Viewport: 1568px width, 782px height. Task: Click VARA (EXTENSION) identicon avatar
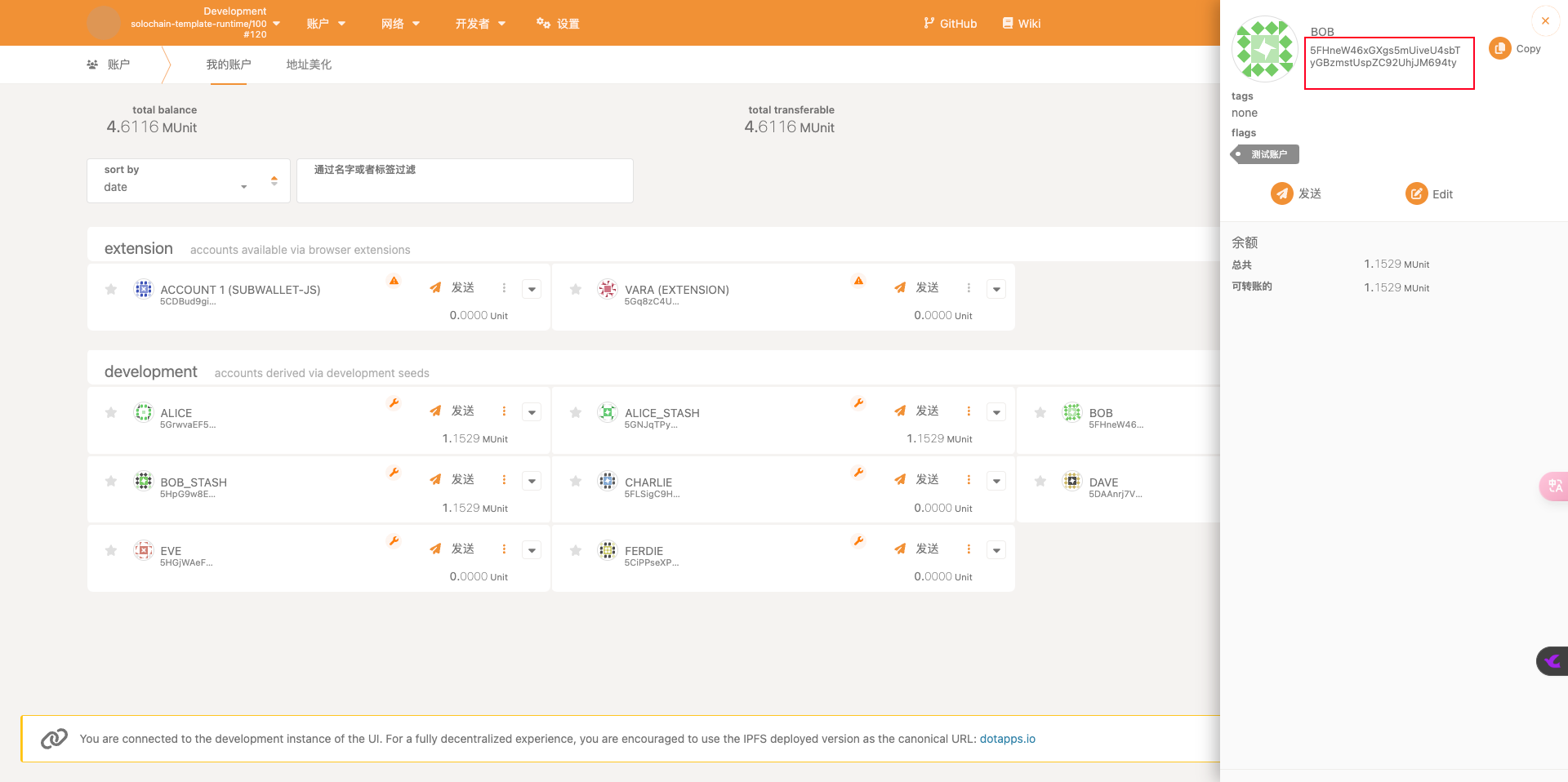pyautogui.click(x=608, y=288)
